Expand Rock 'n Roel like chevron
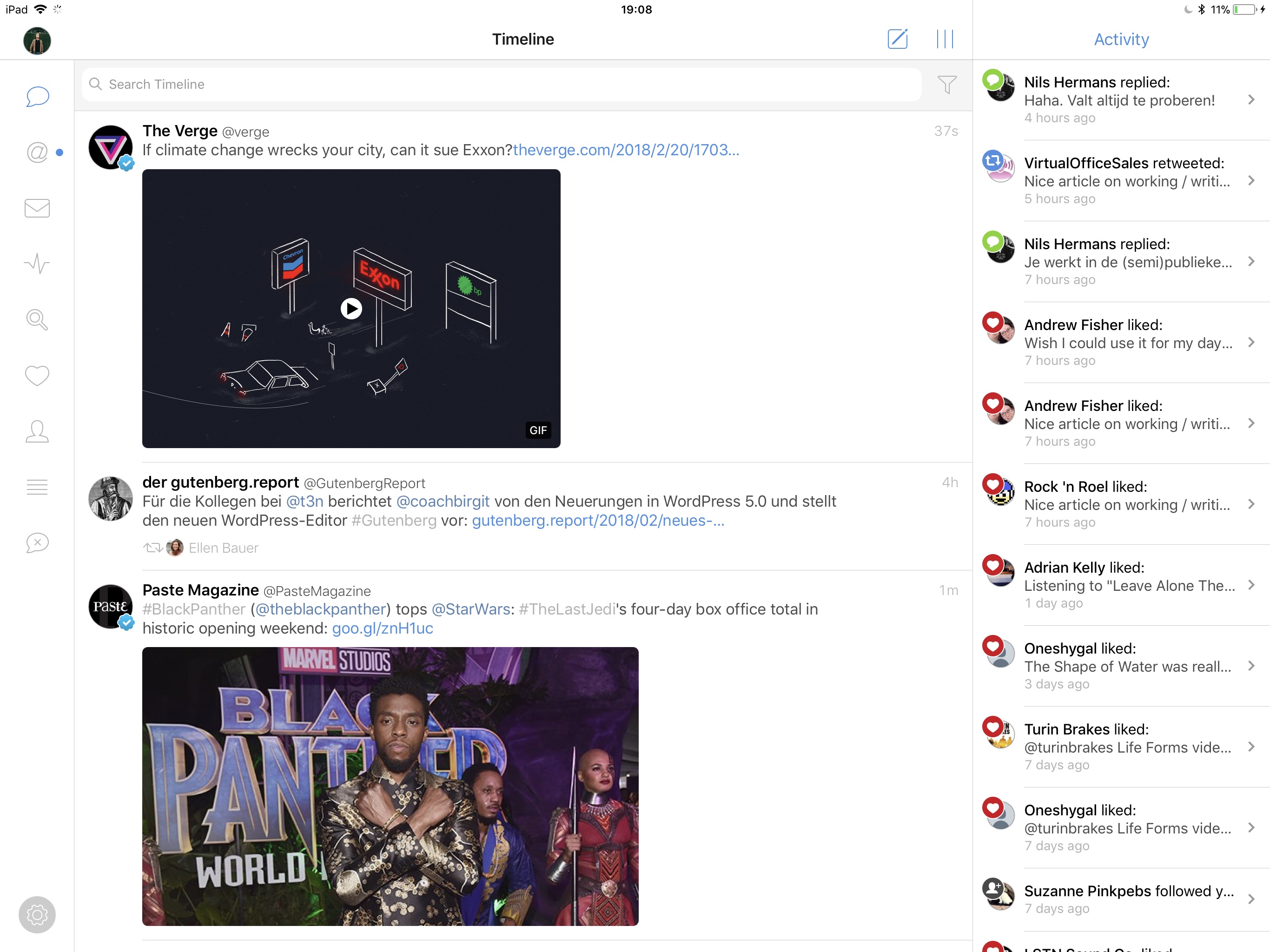Image resolution: width=1270 pixels, height=952 pixels. click(x=1251, y=504)
